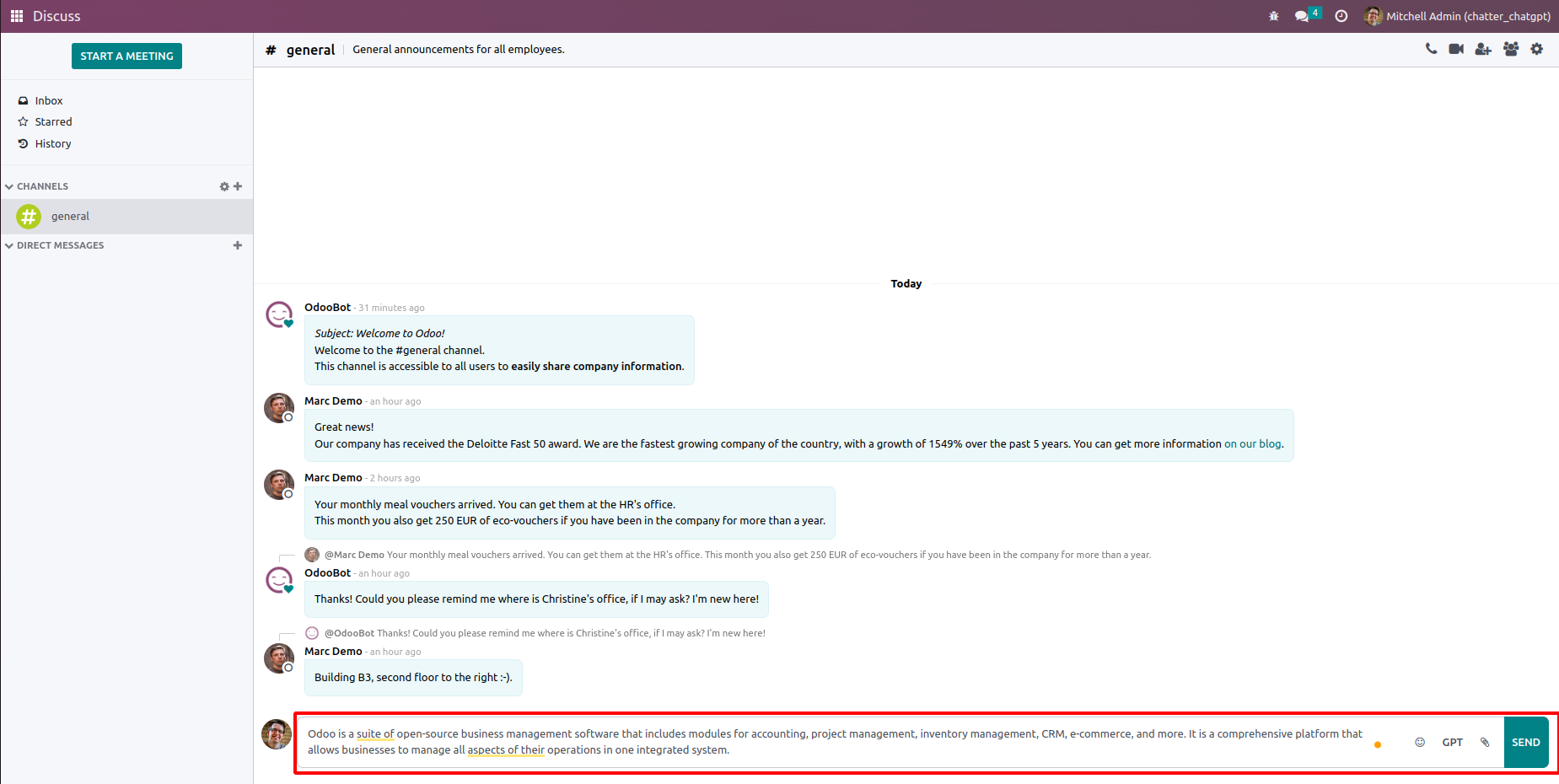
Task: Open Mitchell Admin user menu
Action: point(1457,16)
